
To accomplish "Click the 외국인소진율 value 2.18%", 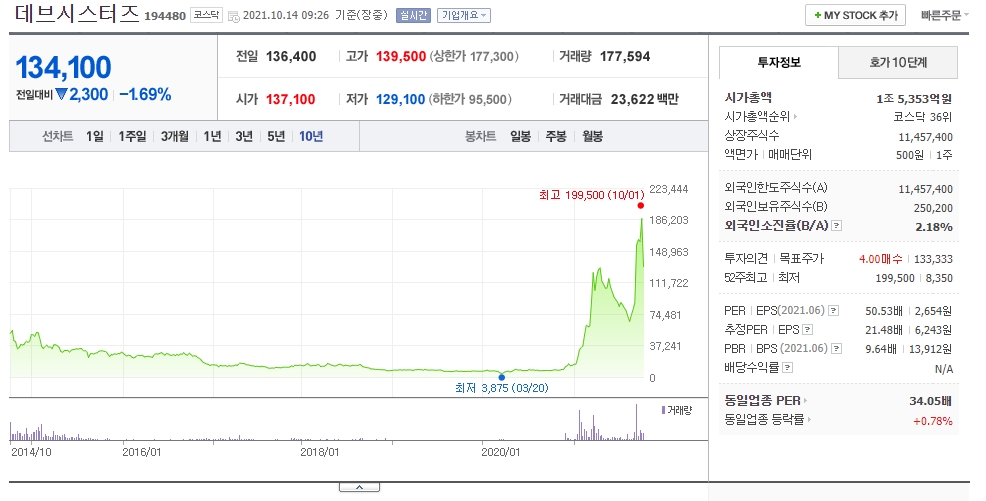I will (934, 227).
